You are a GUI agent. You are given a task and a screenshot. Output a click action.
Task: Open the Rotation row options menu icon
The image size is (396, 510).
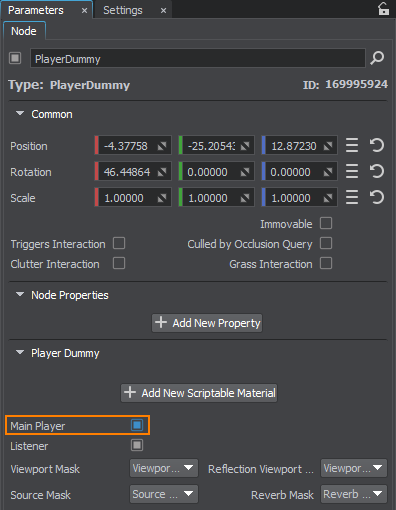pos(352,171)
